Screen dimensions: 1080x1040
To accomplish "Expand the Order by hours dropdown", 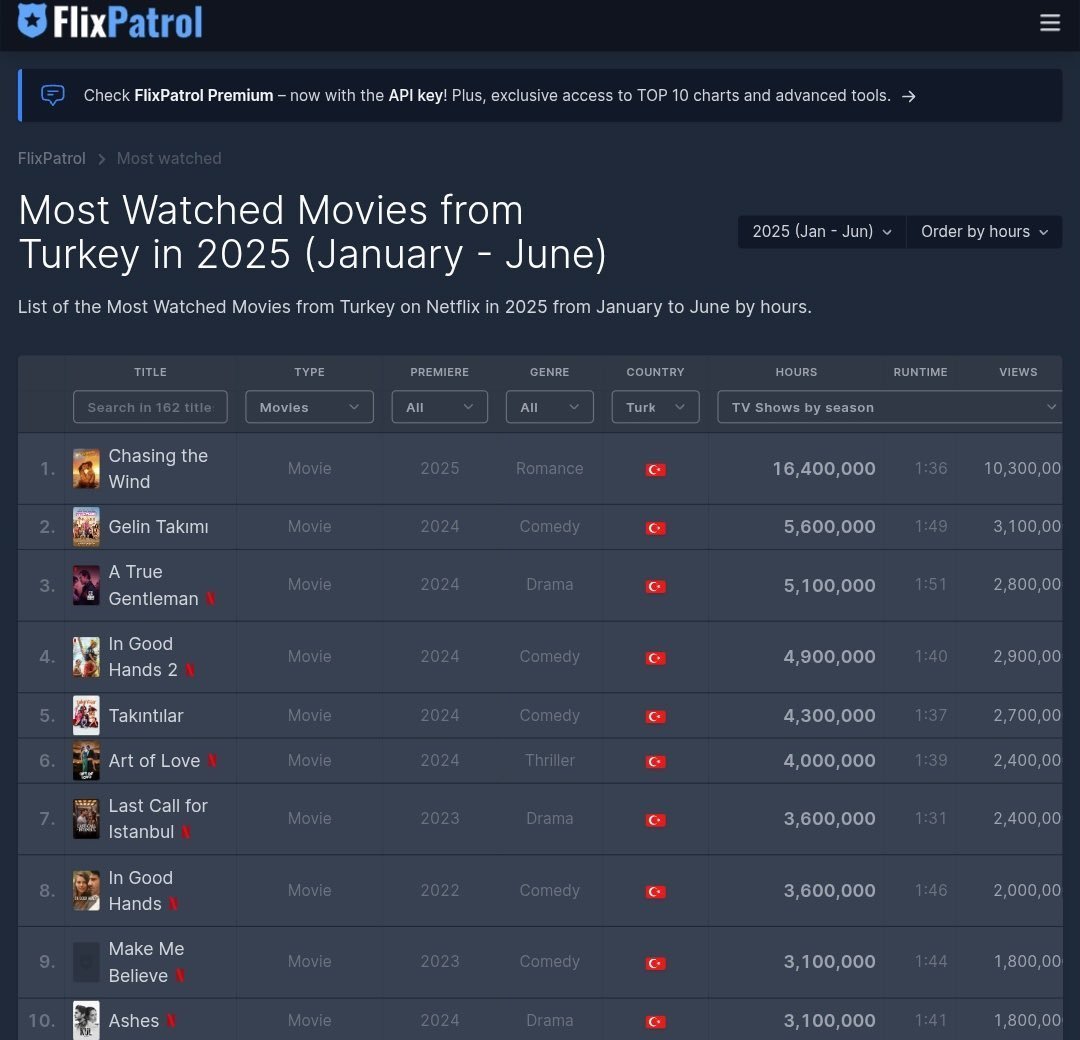I will click(984, 231).
